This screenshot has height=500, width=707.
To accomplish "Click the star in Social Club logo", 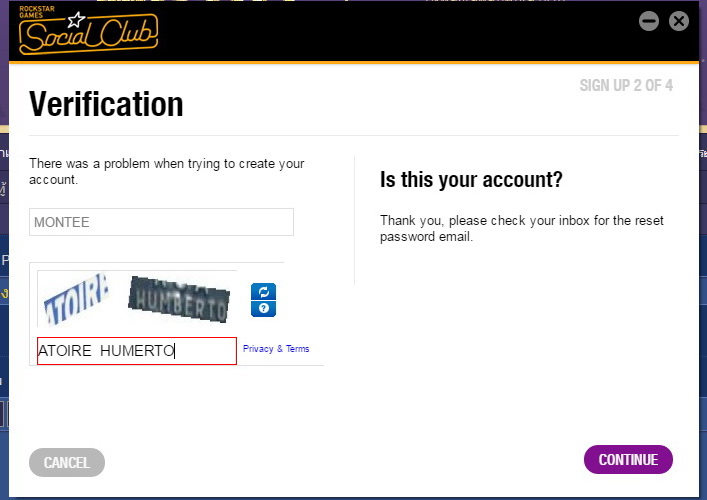I will [76, 19].
